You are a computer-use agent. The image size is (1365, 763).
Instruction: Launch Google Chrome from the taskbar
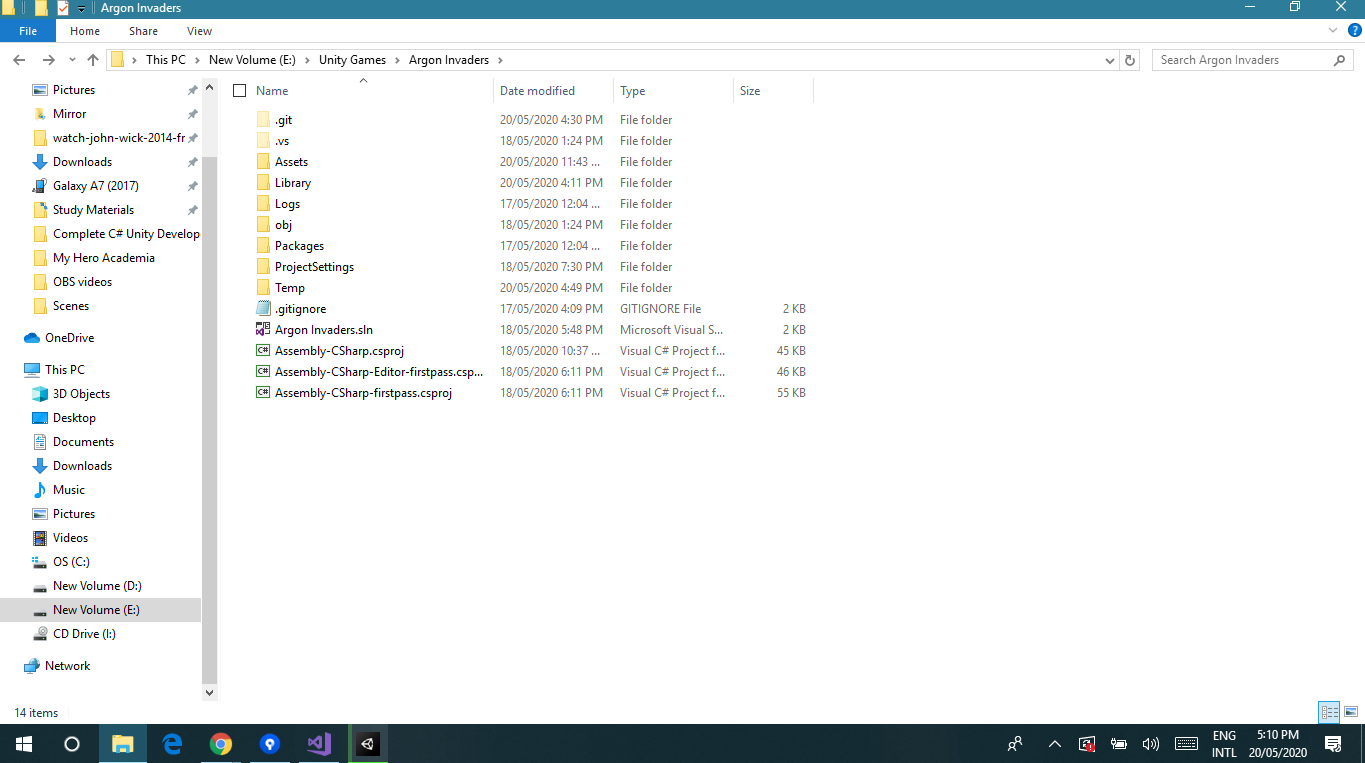(221, 744)
